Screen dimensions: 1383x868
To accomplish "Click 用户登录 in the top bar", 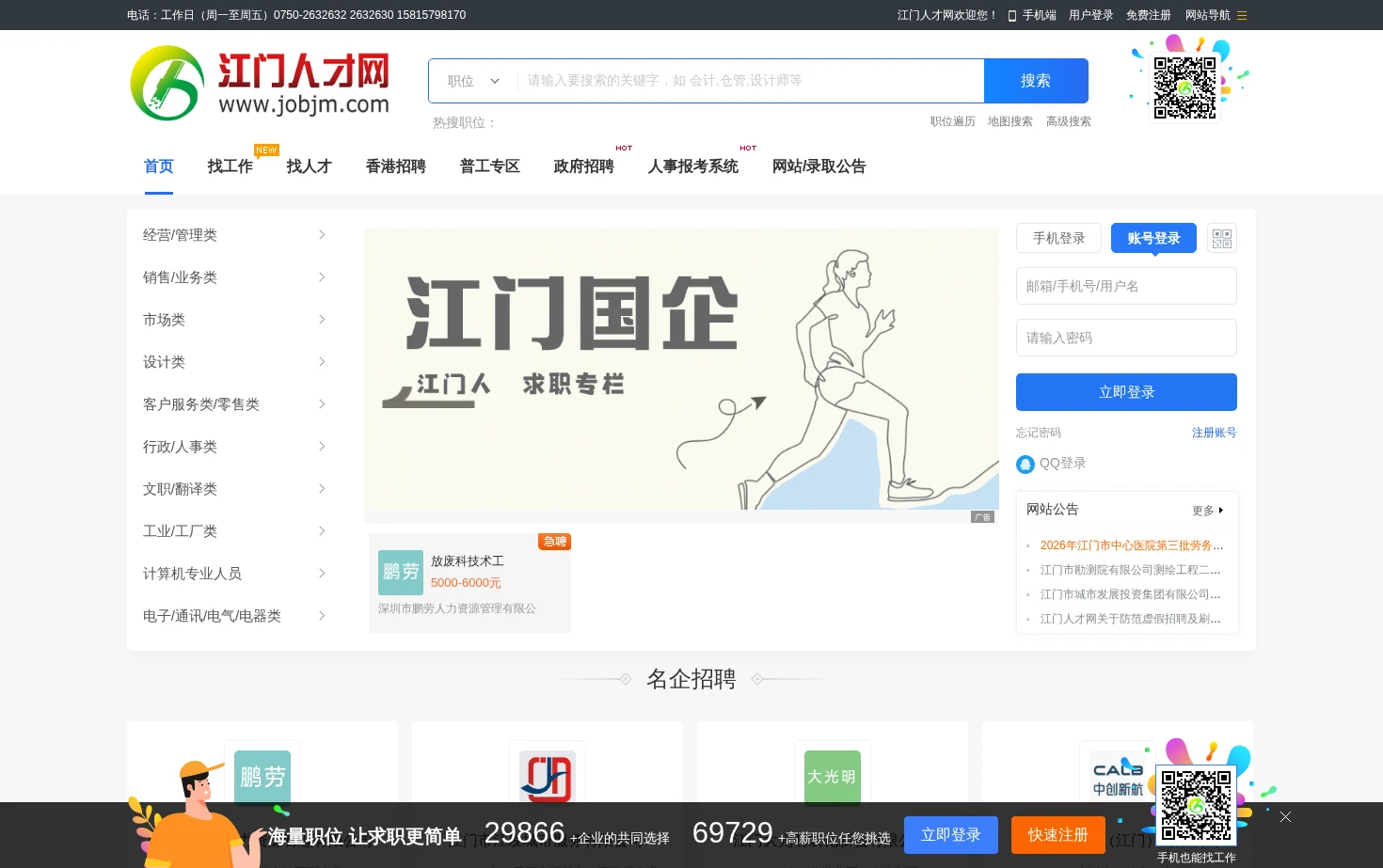I will (1091, 15).
